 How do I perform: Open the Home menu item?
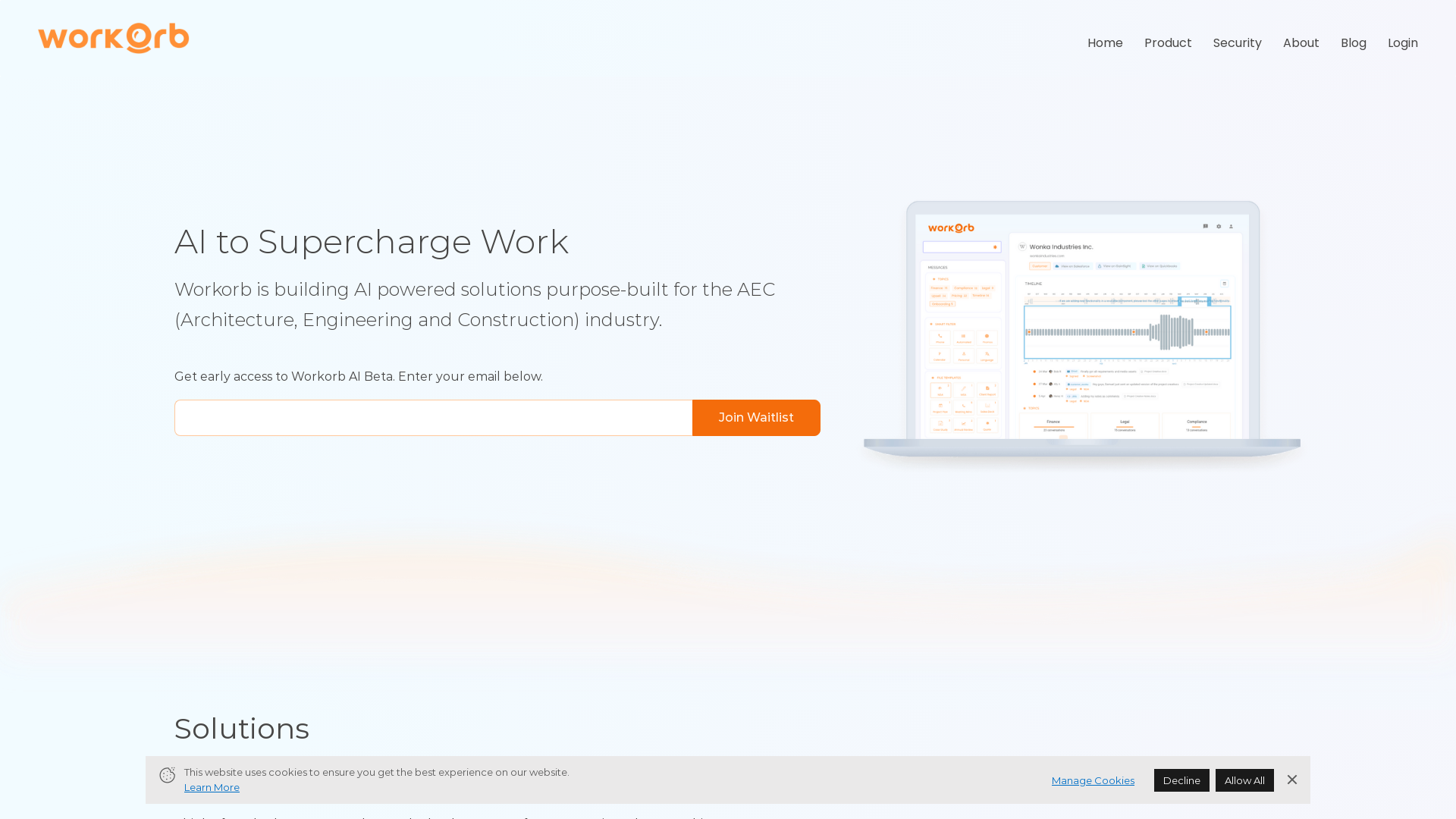coord(1105,43)
